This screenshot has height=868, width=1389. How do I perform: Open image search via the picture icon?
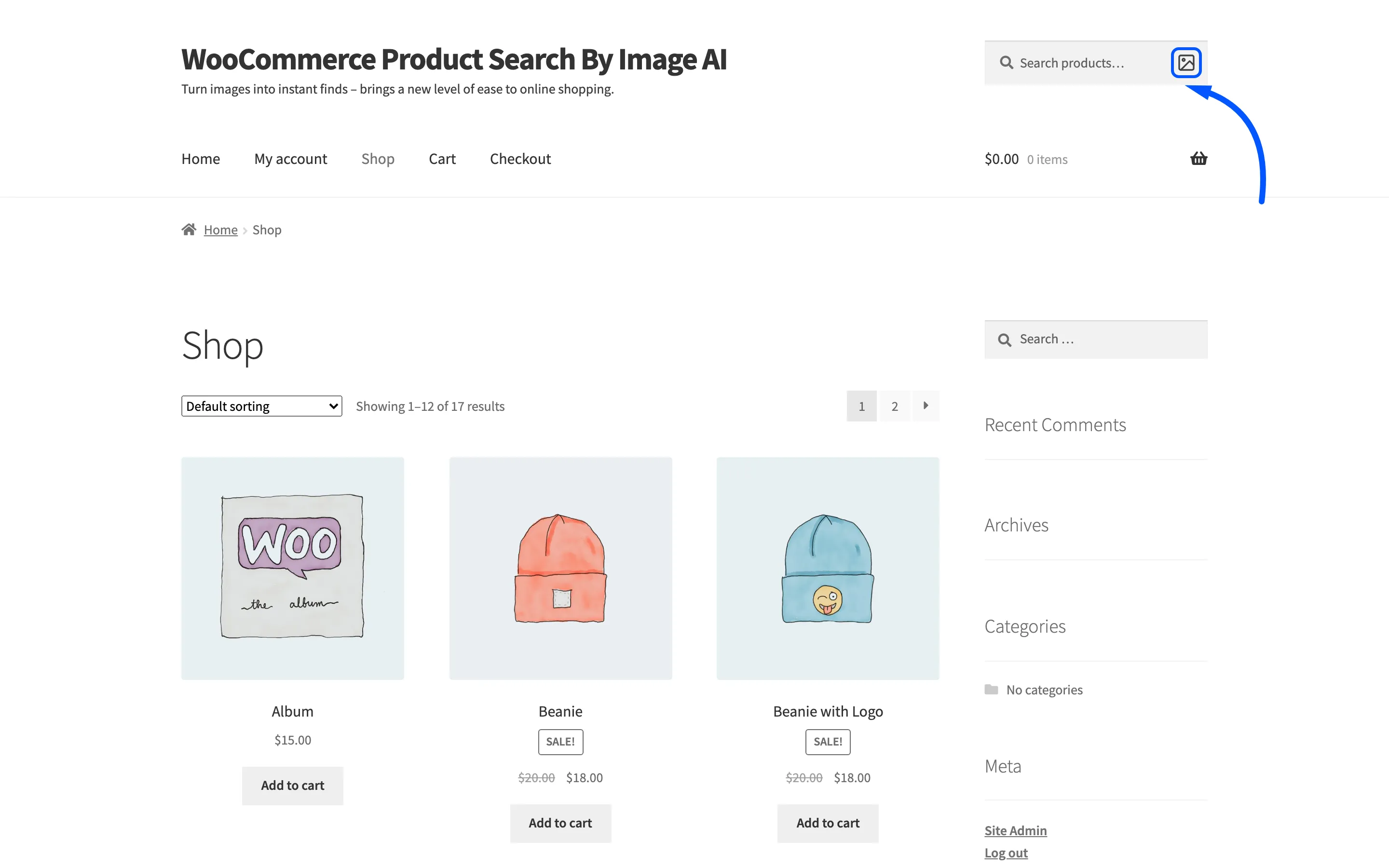point(1186,63)
